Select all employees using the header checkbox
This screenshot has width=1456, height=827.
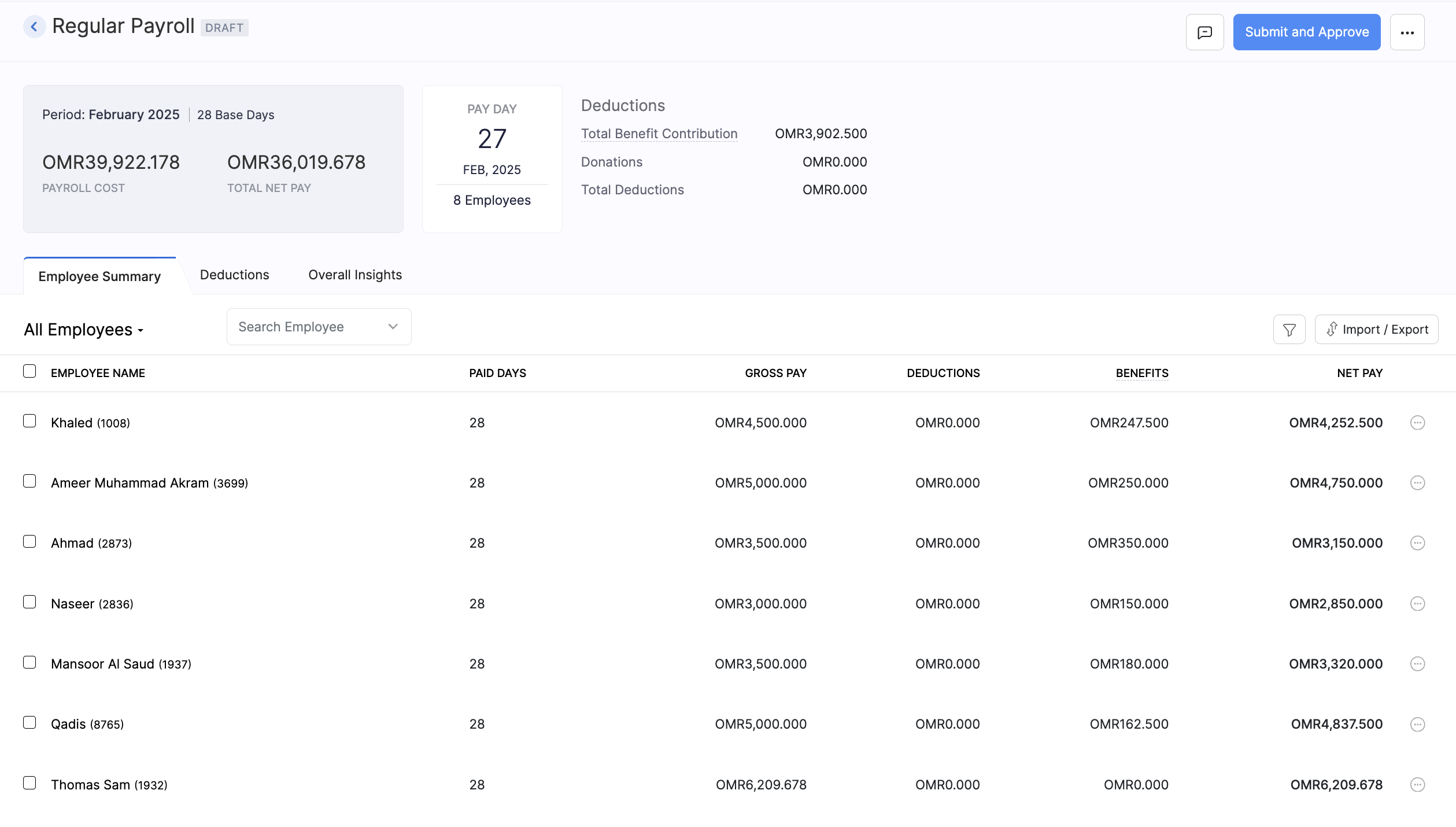pos(29,371)
